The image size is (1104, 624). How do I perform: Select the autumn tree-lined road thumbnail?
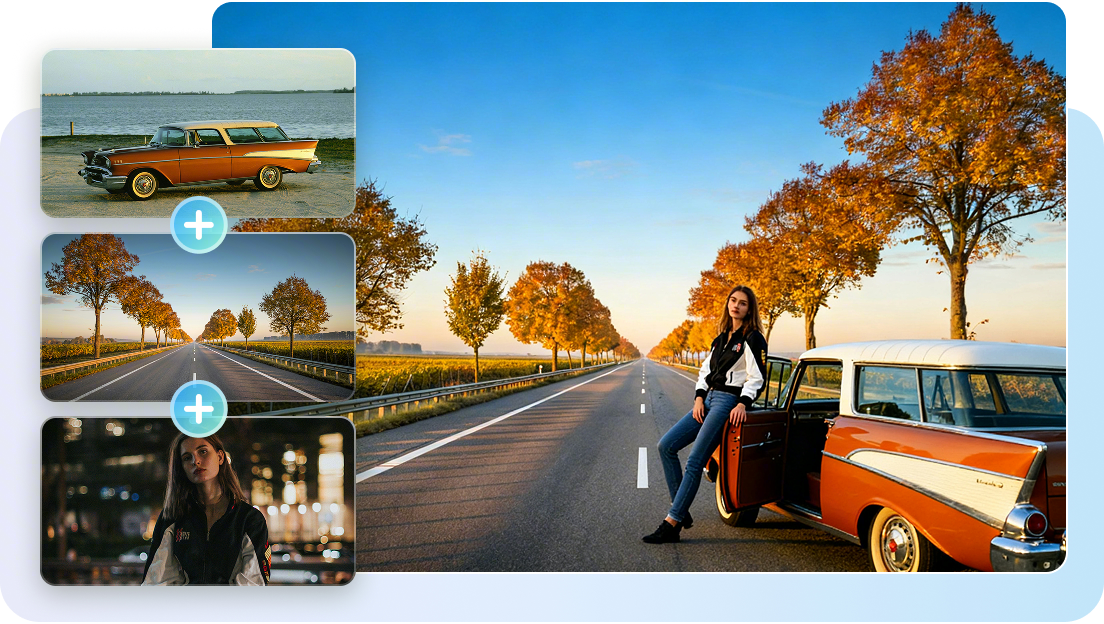coord(198,317)
